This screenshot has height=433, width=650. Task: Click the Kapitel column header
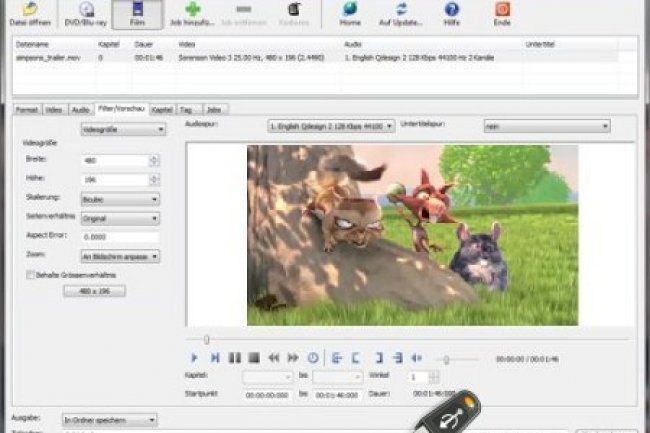(109, 44)
